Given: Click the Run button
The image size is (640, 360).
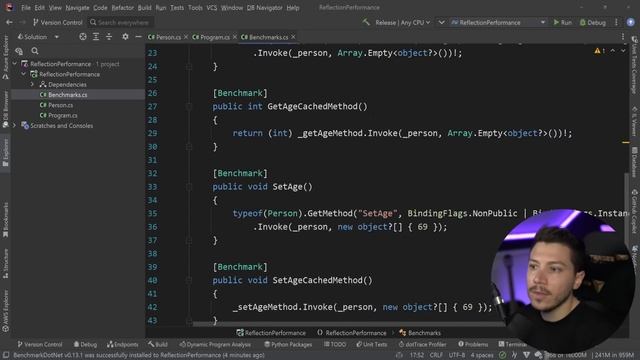Looking at the screenshot, I should 562,22.
